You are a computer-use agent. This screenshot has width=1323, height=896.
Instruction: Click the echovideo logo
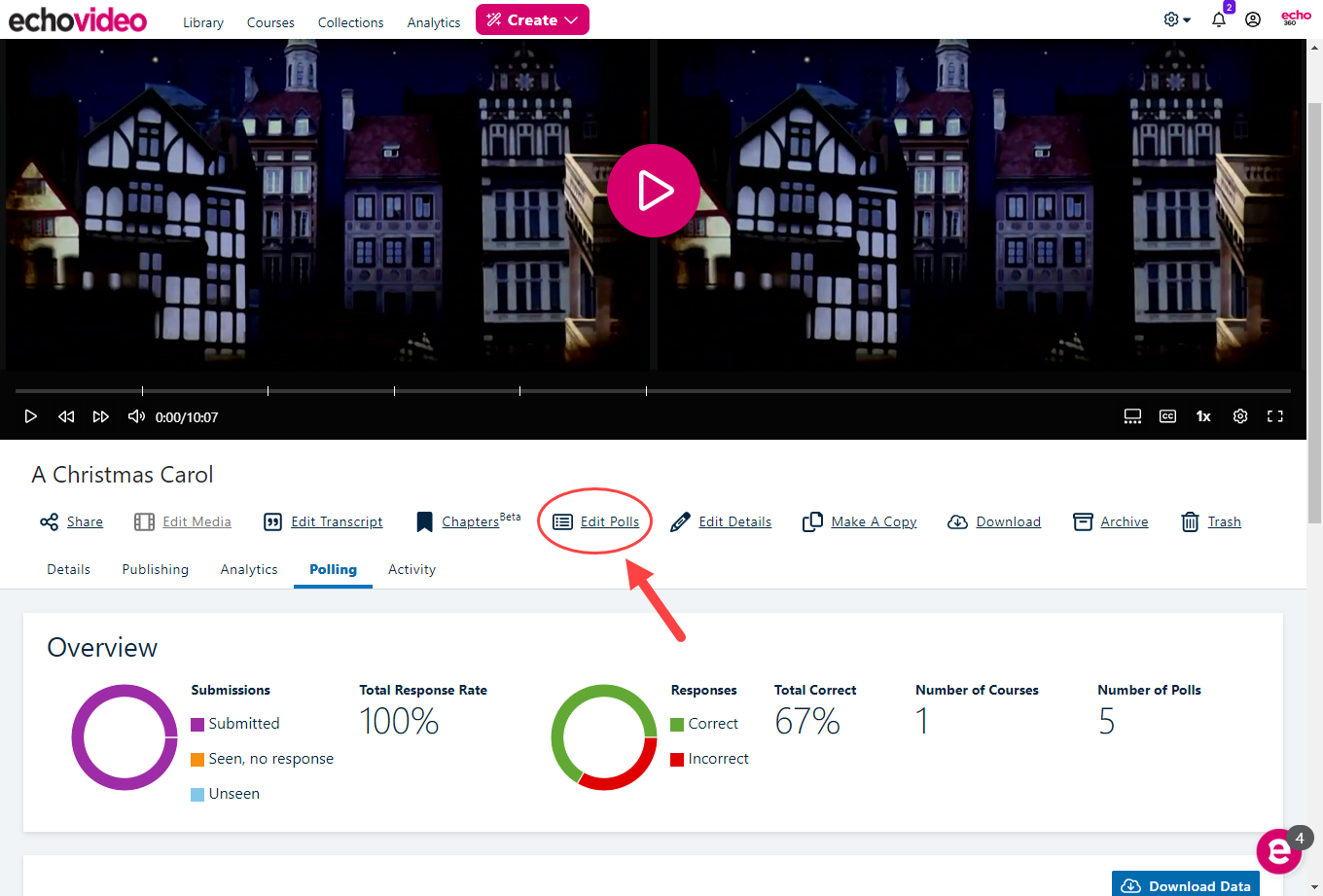[78, 19]
